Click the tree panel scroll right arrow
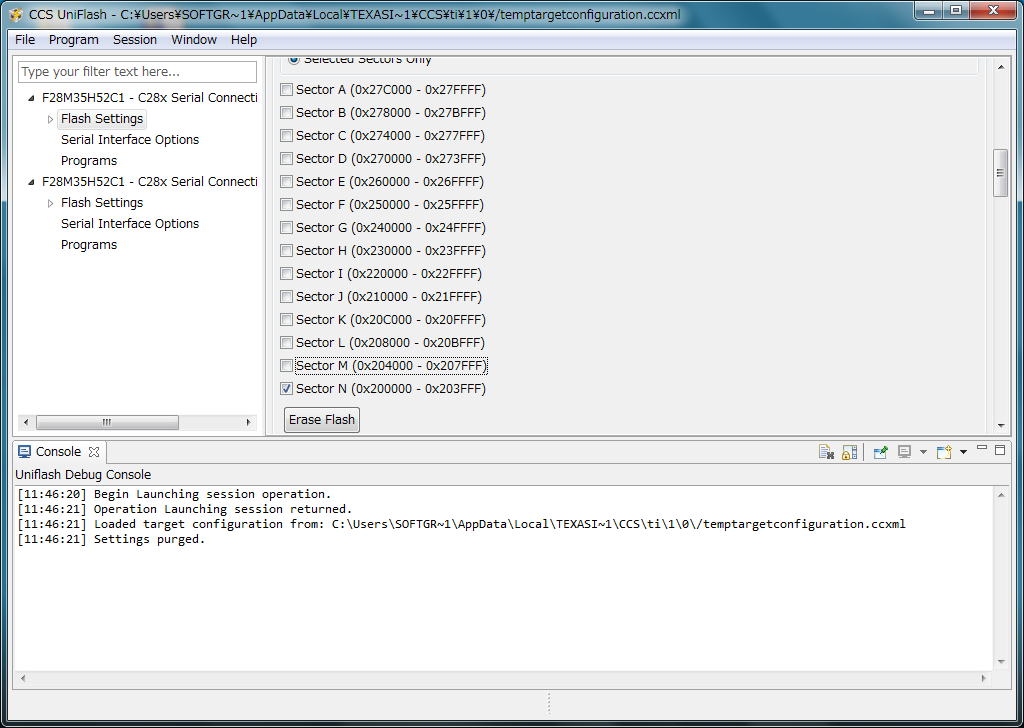The width and height of the screenshot is (1024, 728). pos(249,422)
